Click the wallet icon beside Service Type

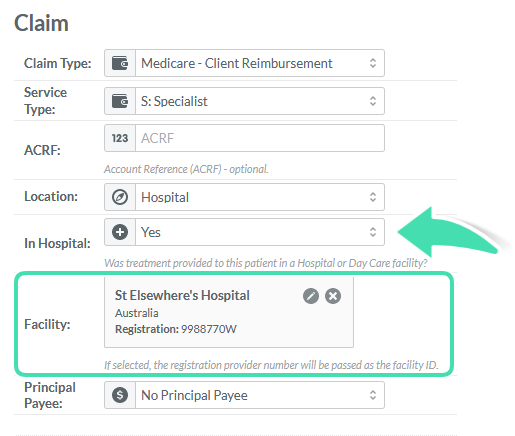click(x=120, y=101)
